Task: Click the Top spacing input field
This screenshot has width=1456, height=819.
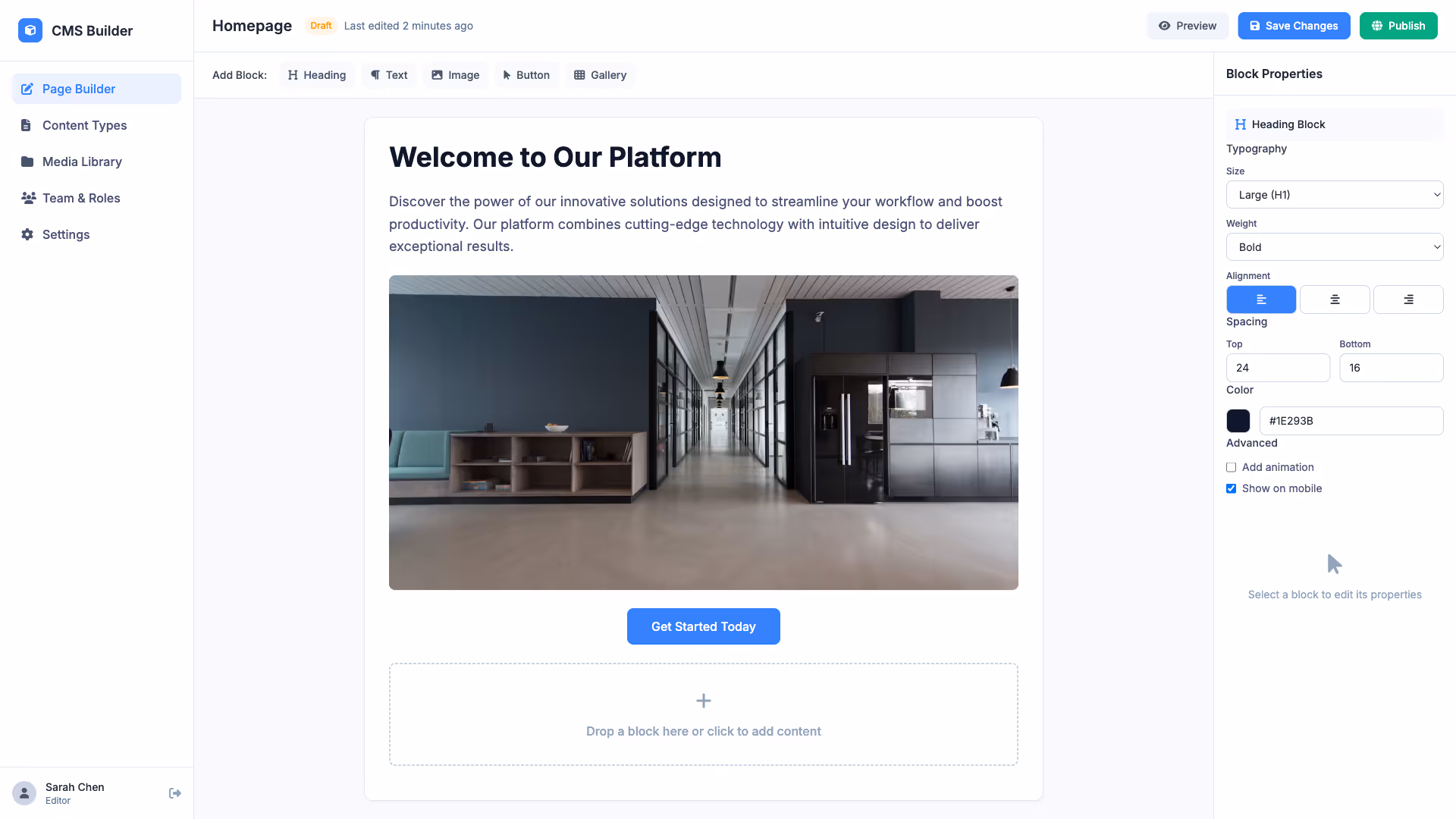Action: pos(1278,368)
